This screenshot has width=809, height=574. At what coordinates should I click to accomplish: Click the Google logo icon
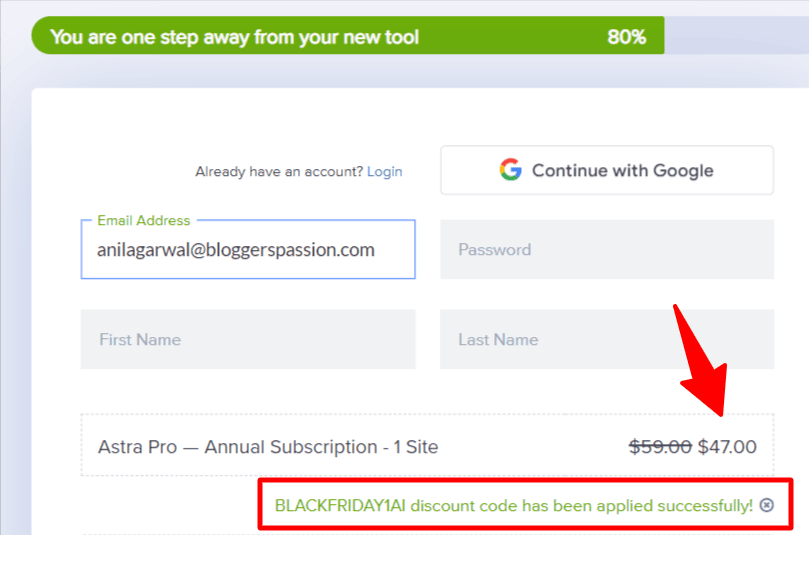(x=511, y=170)
